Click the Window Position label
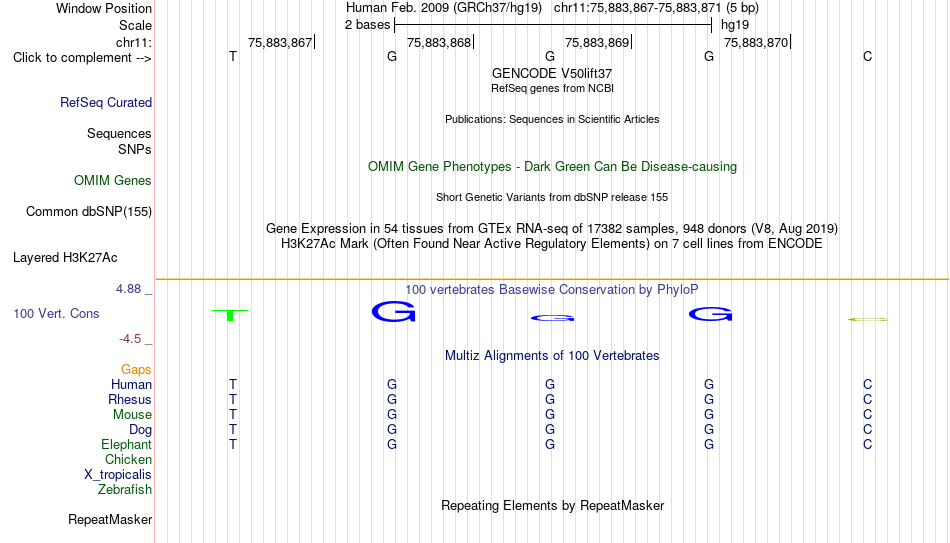950x543 pixels. click(x=104, y=8)
